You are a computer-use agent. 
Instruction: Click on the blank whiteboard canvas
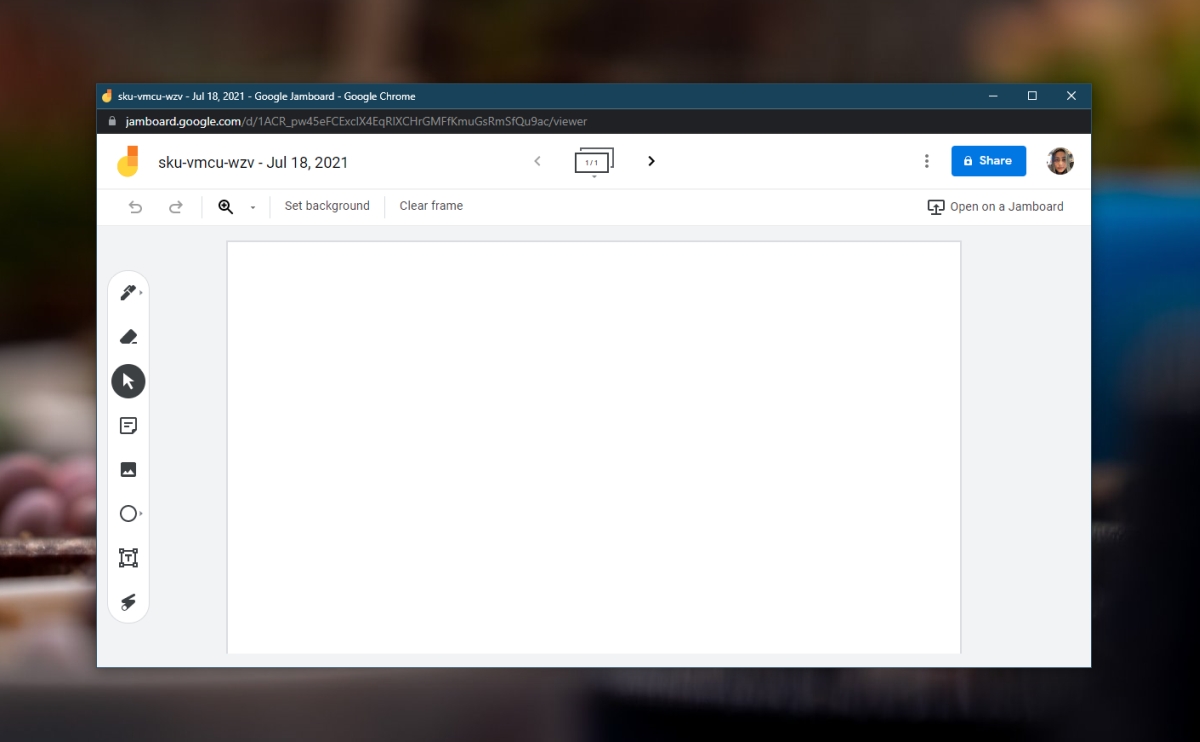594,447
